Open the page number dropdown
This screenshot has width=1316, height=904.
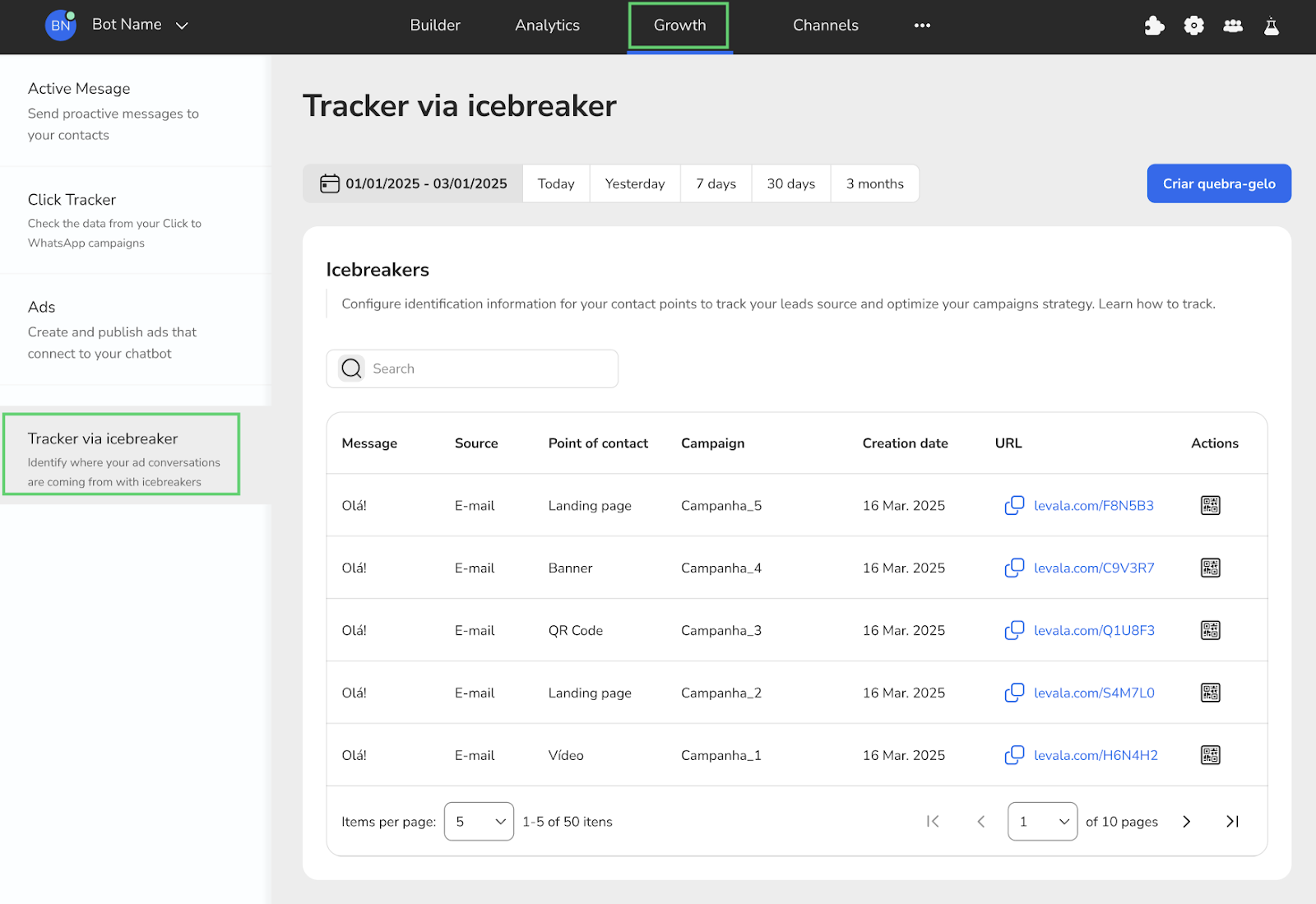1042,821
